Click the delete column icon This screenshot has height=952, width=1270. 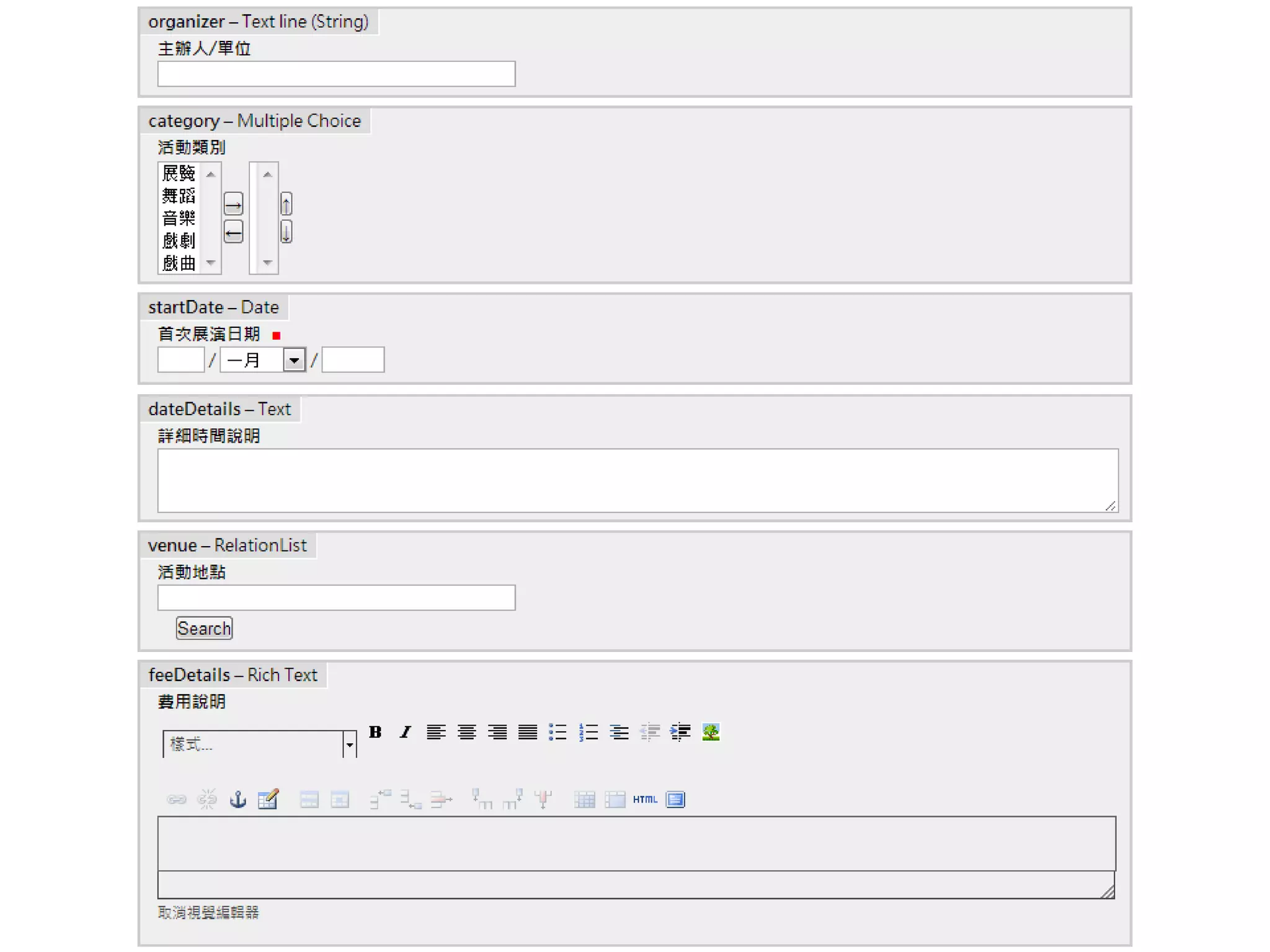543,800
